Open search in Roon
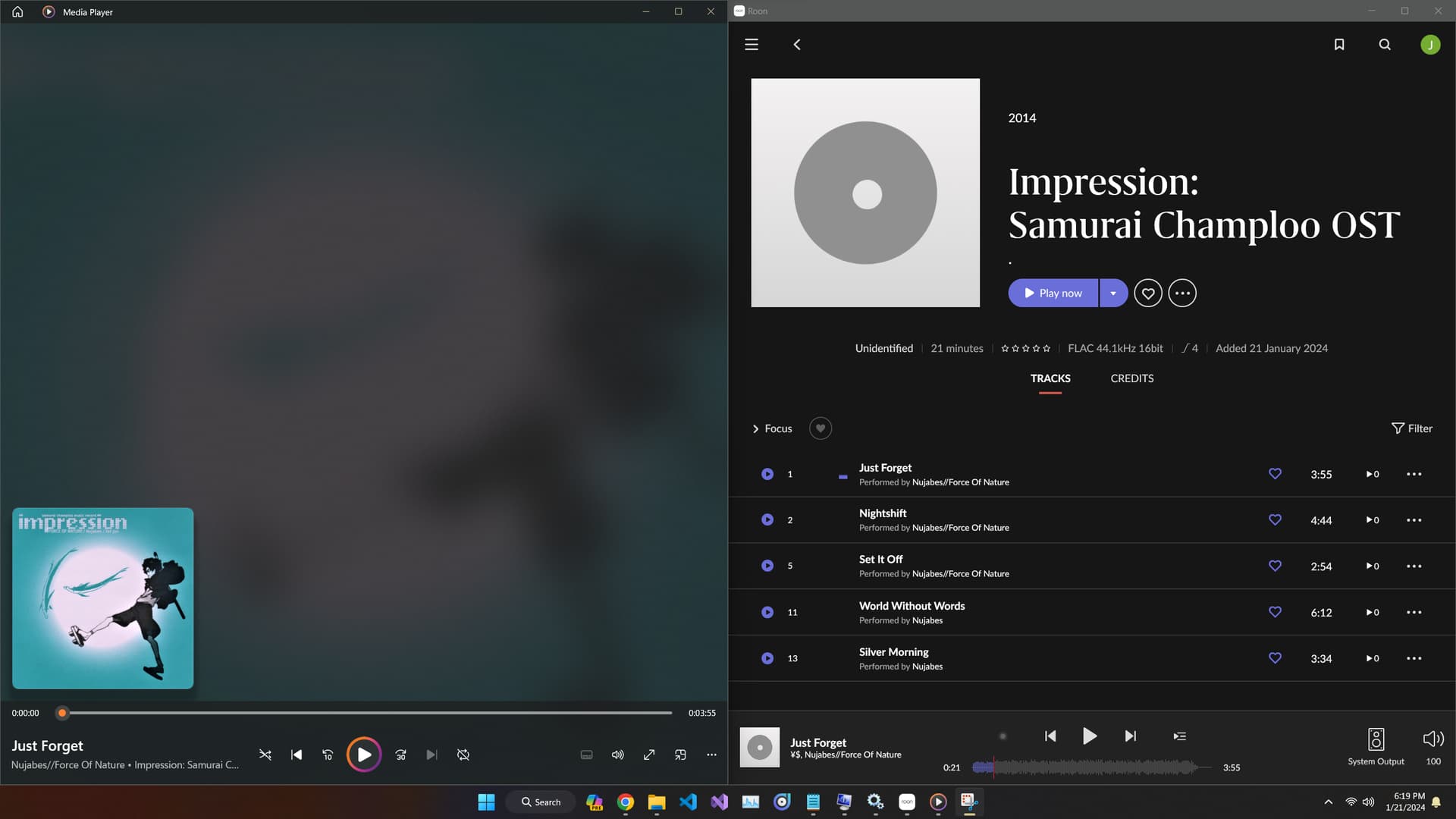This screenshot has width=1456, height=819. point(1385,45)
